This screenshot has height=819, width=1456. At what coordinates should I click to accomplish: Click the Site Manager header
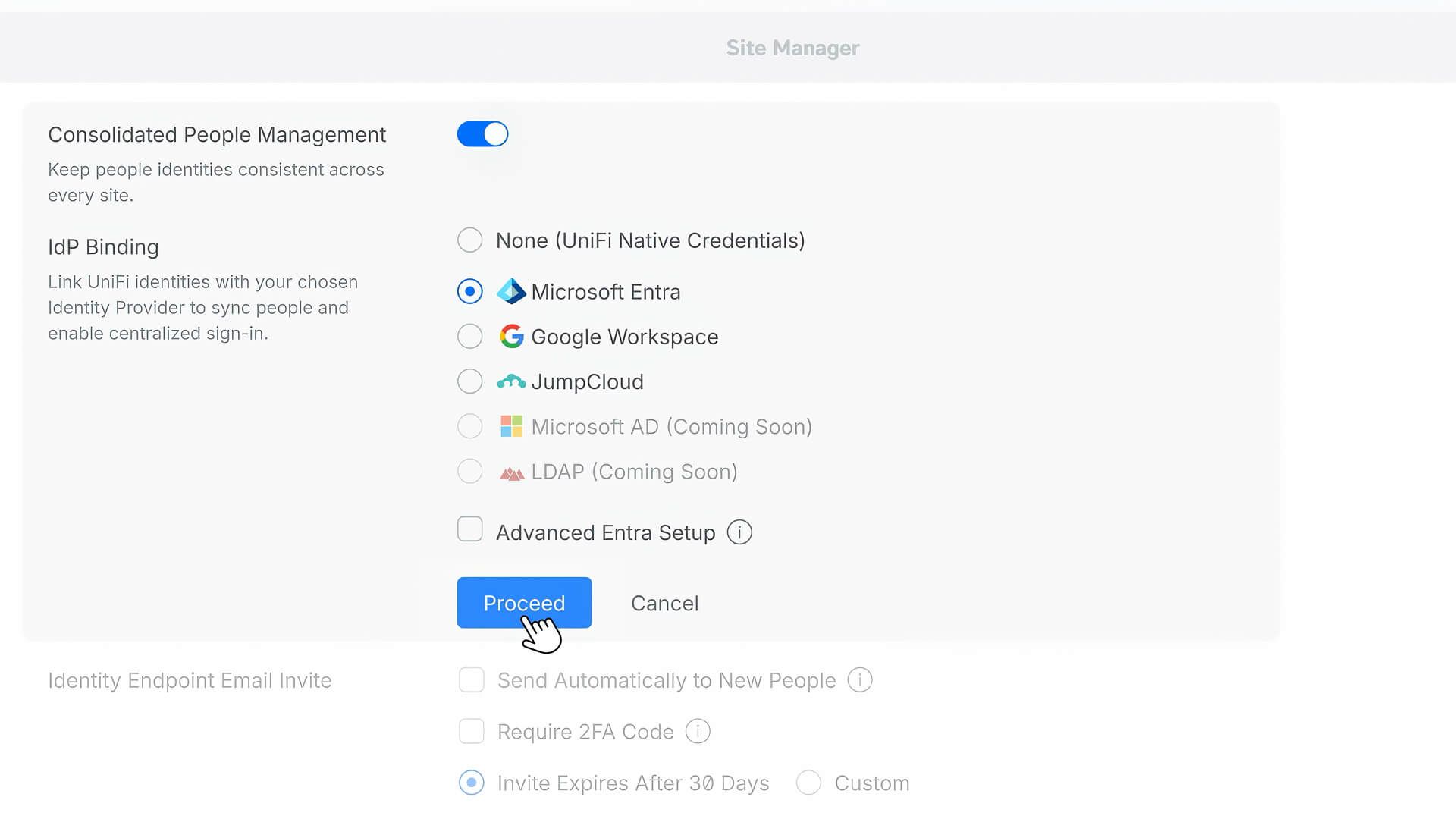click(792, 47)
